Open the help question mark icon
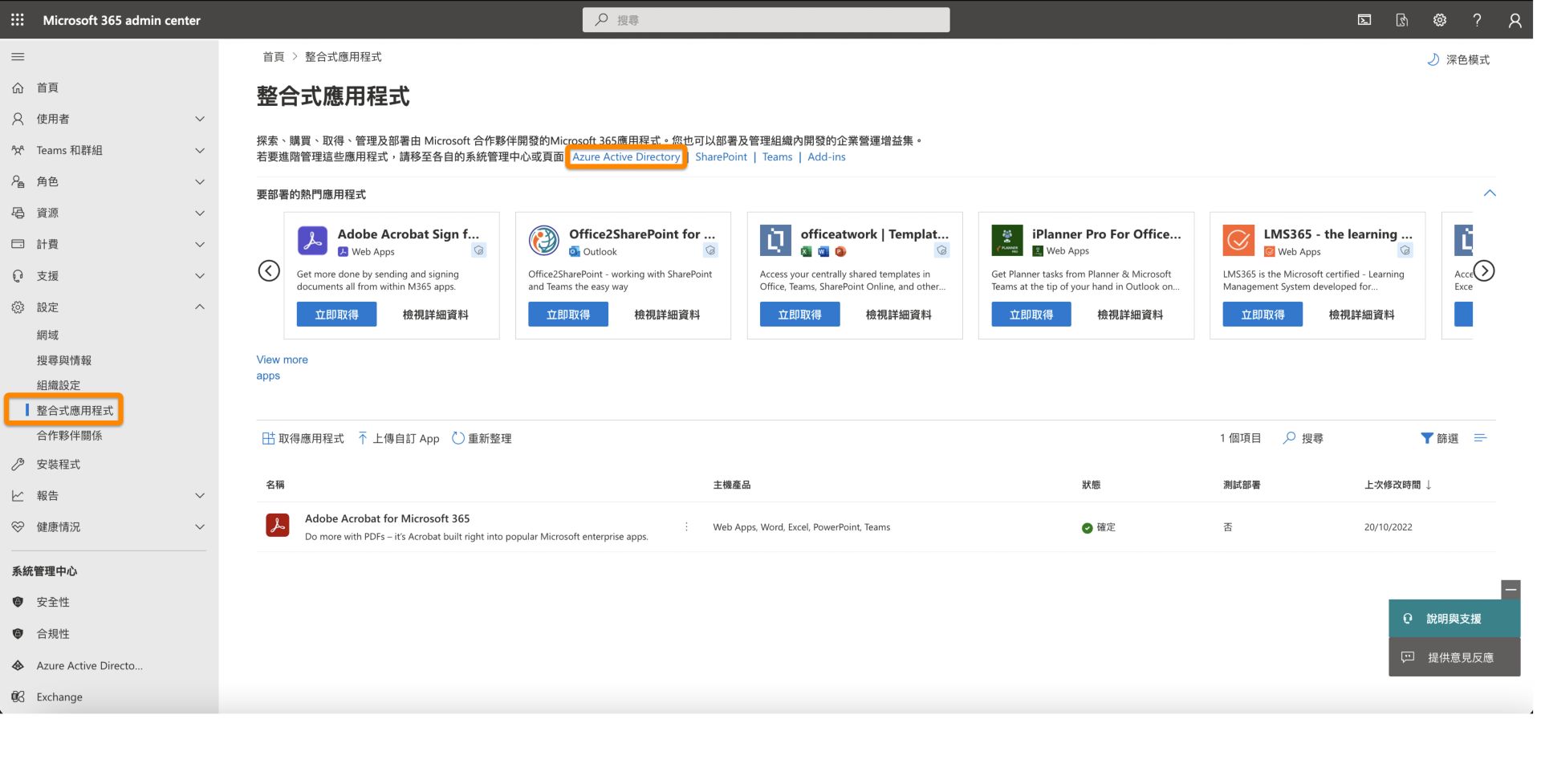The image size is (1541, 784). (x=1477, y=20)
